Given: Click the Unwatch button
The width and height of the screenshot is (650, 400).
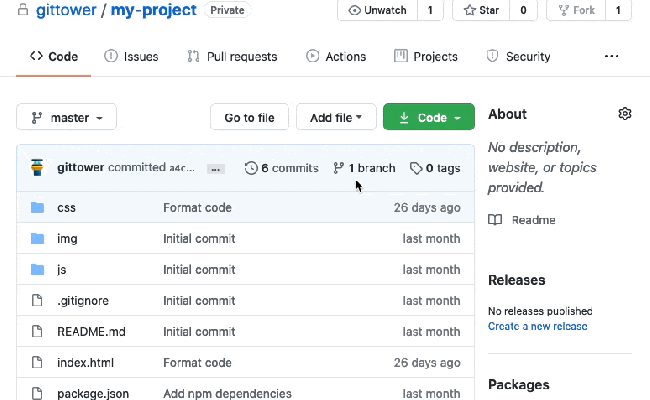Looking at the screenshot, I should pos(377,10).
